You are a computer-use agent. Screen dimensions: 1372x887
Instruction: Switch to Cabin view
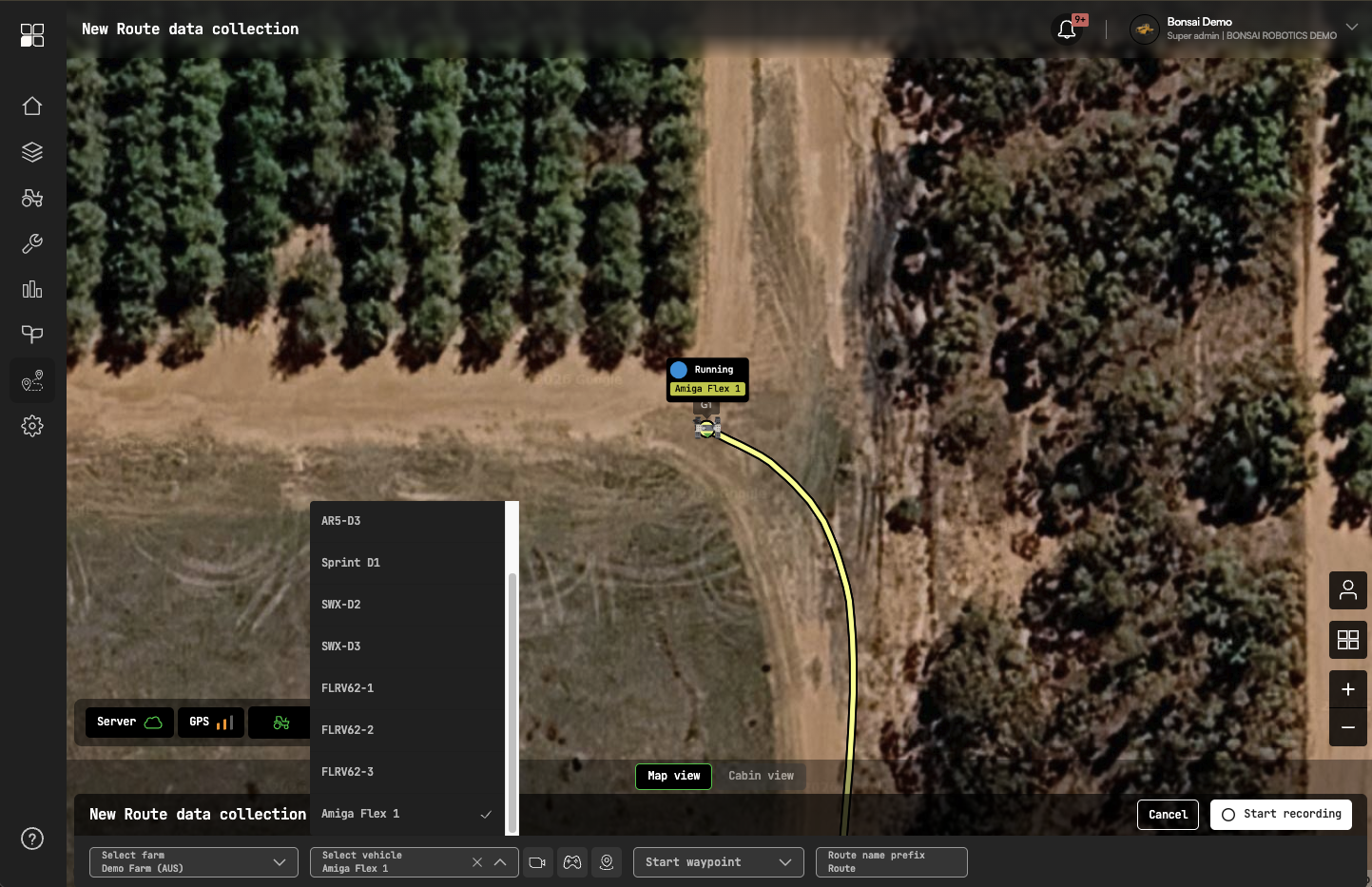click(x=761, y=776)
